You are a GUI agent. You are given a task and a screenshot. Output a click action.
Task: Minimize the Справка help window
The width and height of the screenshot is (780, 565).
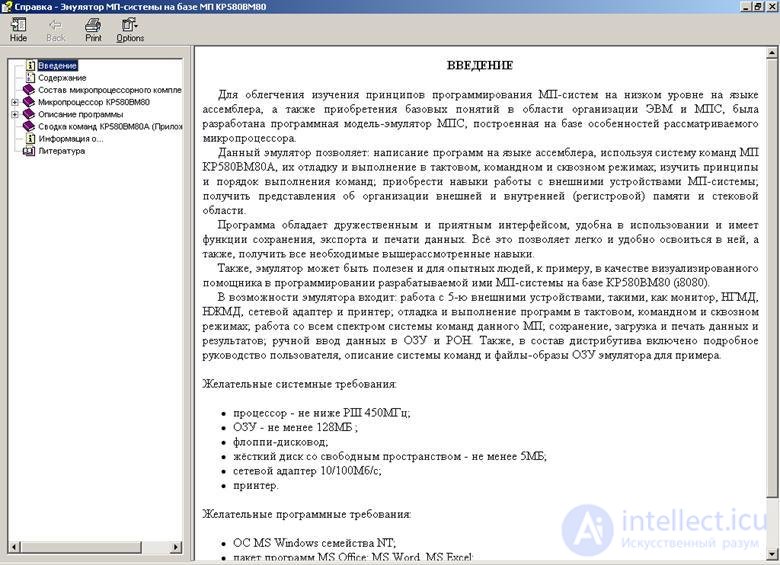[744, 6]
